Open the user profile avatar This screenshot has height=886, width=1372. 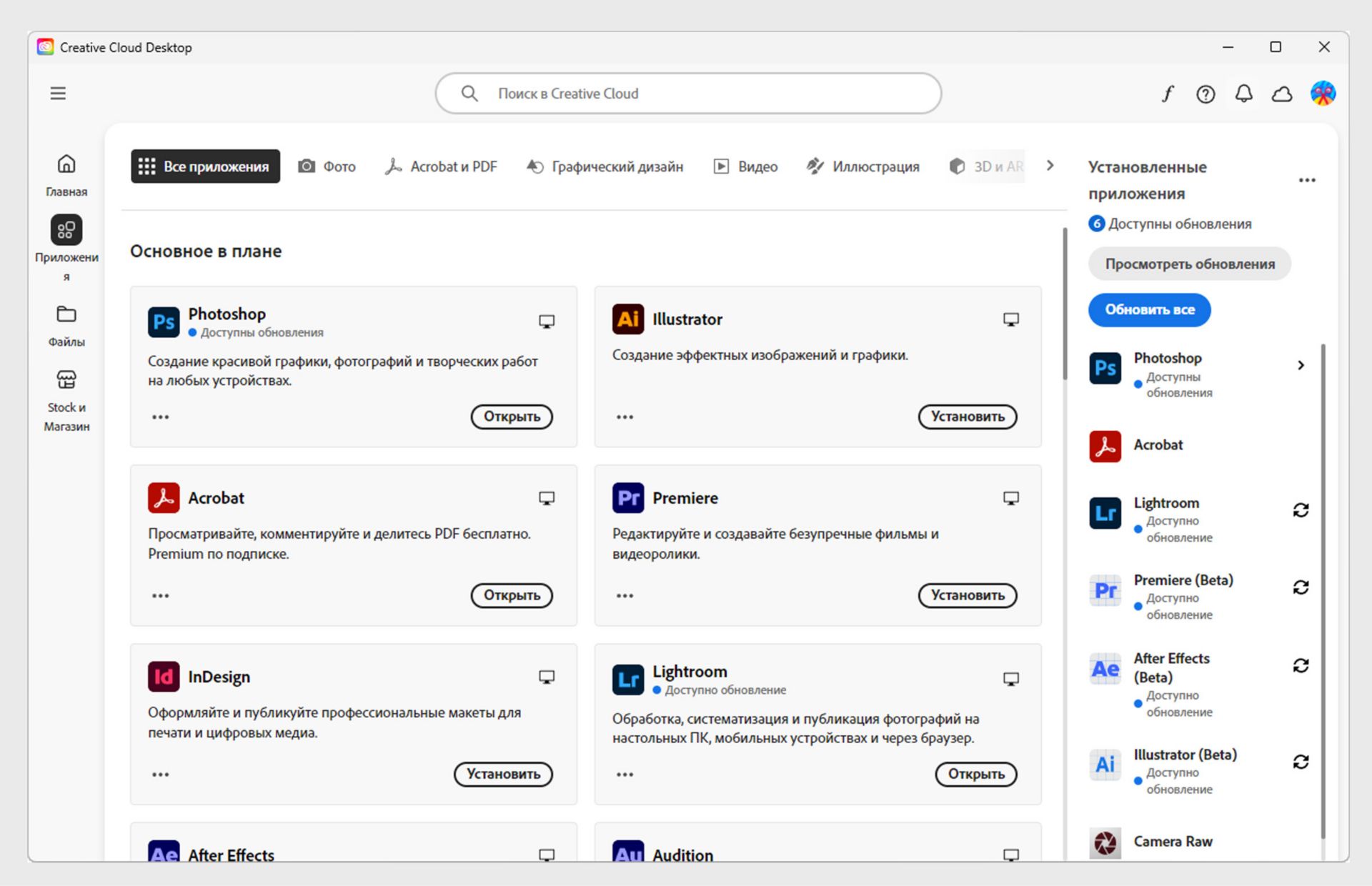tap(1323, 94)
